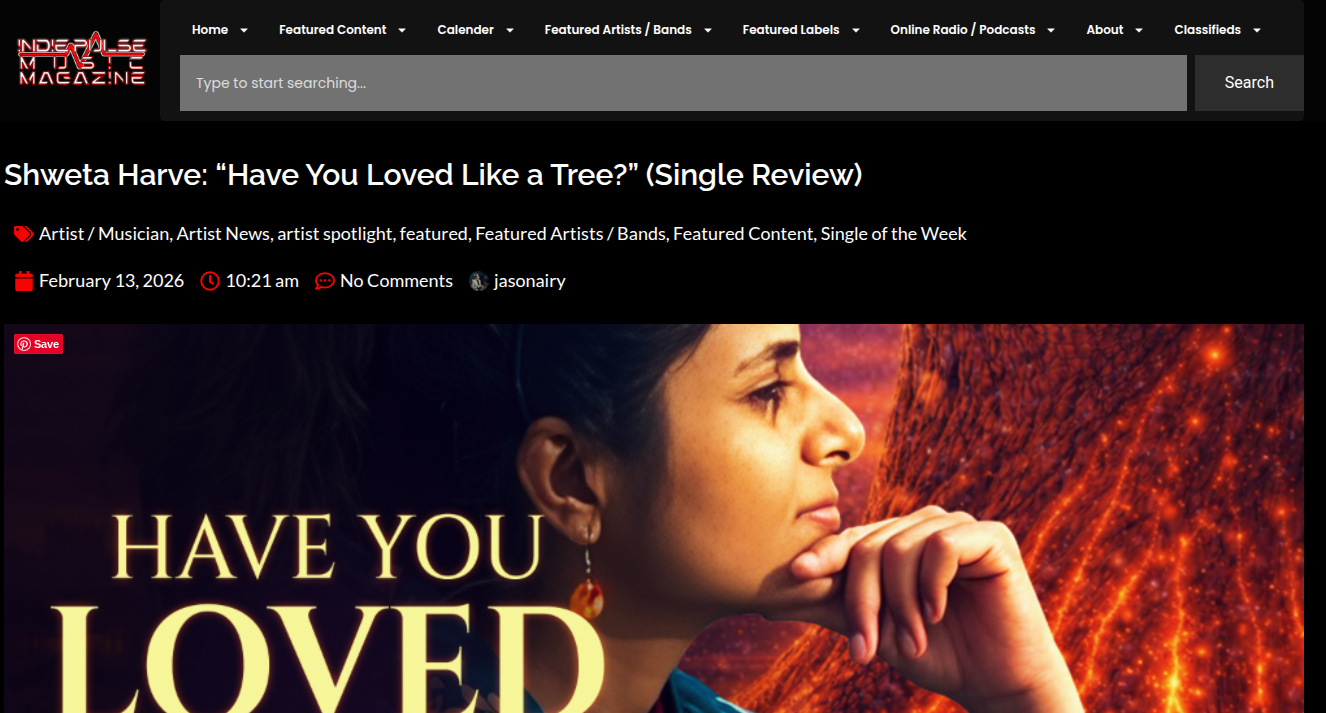Focus the Type to start searching field

(x=683, y=83)
